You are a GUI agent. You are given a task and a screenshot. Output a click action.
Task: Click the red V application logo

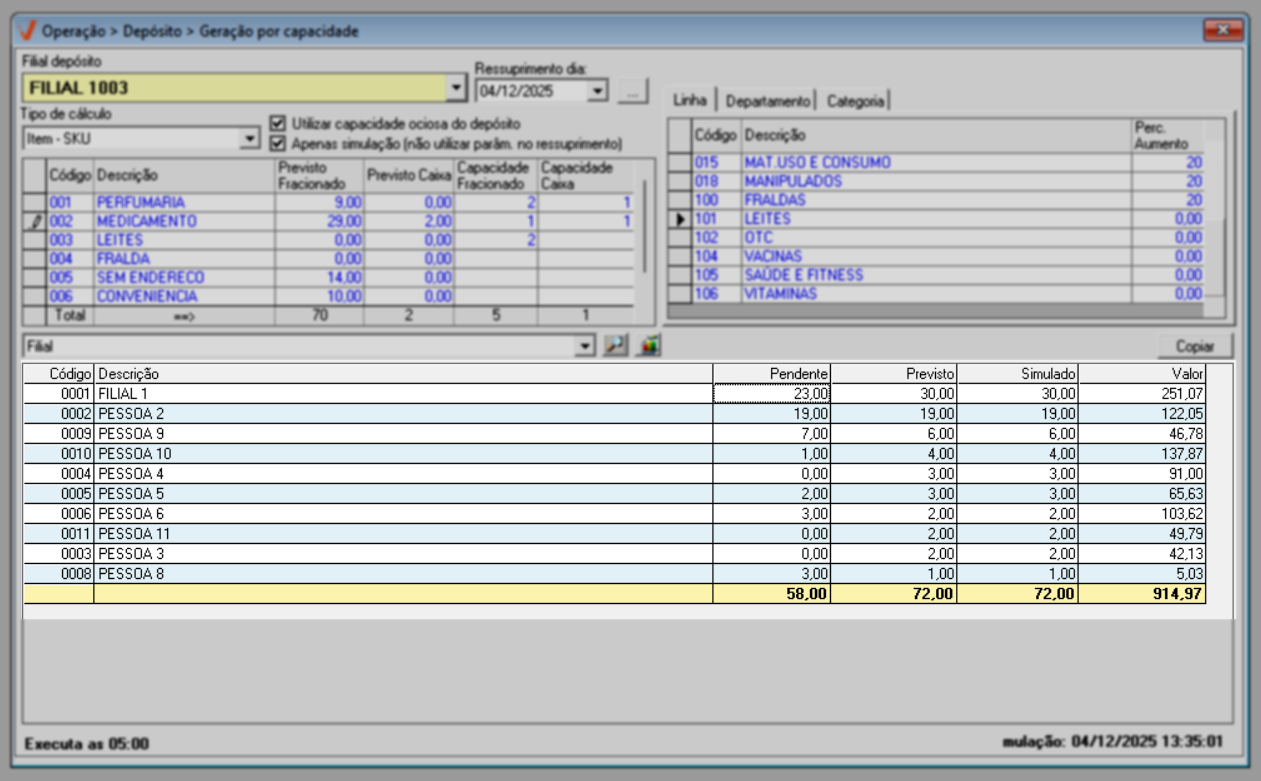(x=27, y=31)
